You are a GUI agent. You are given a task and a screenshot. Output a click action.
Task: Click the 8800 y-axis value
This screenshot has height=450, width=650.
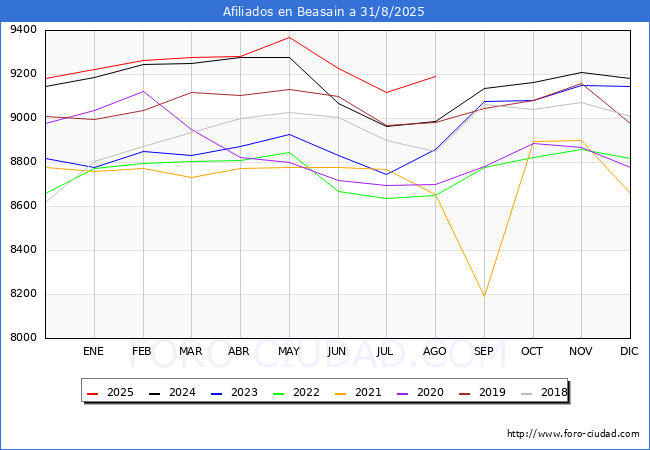[x=24, y=162]
